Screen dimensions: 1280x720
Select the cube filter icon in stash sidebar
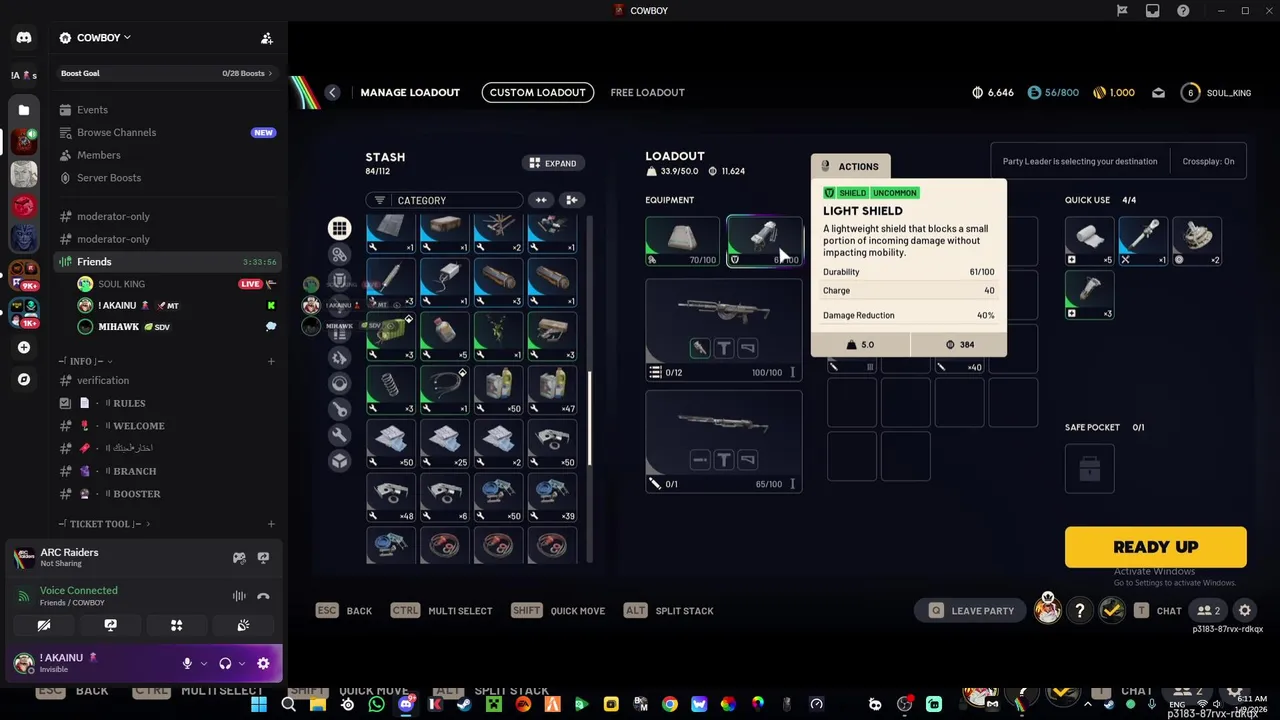point(340,461)
